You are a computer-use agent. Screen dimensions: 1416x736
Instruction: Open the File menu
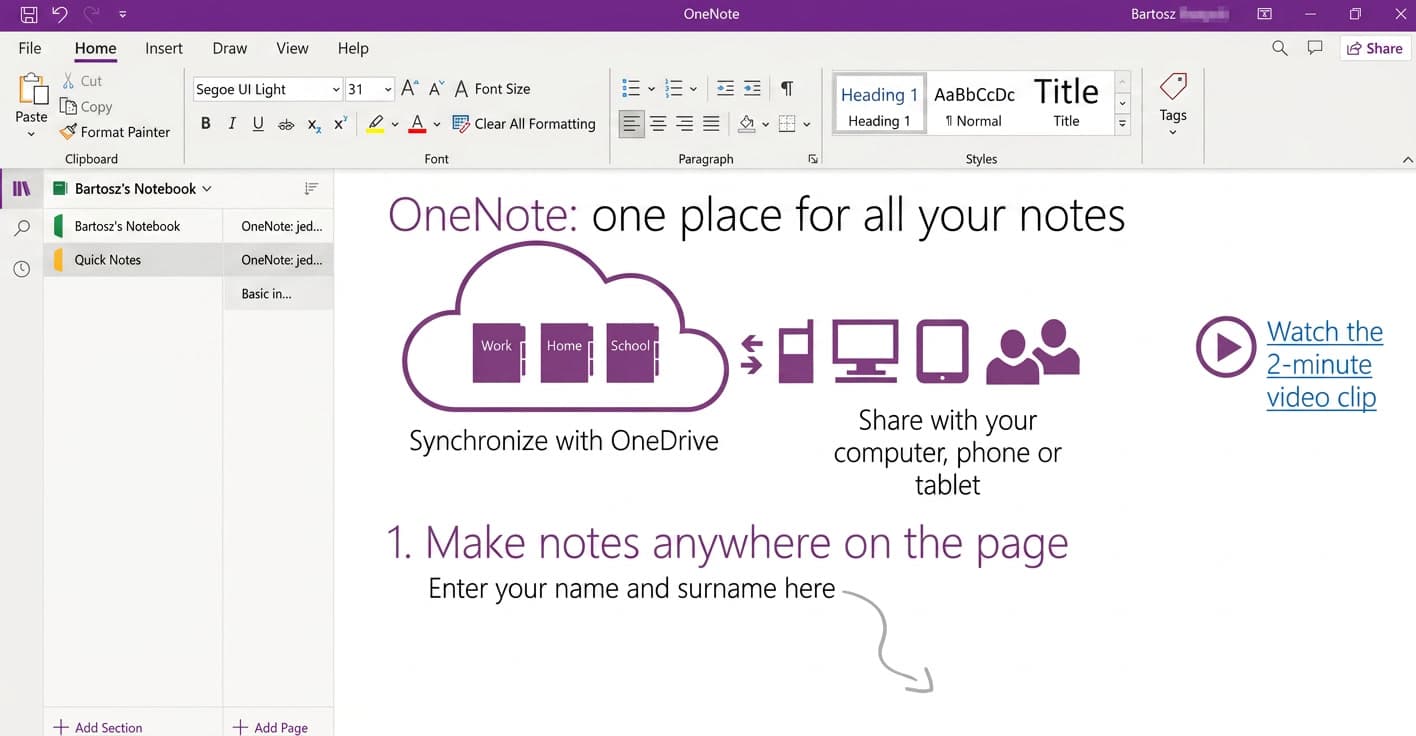pyautogui.click(x=30, y=48)
